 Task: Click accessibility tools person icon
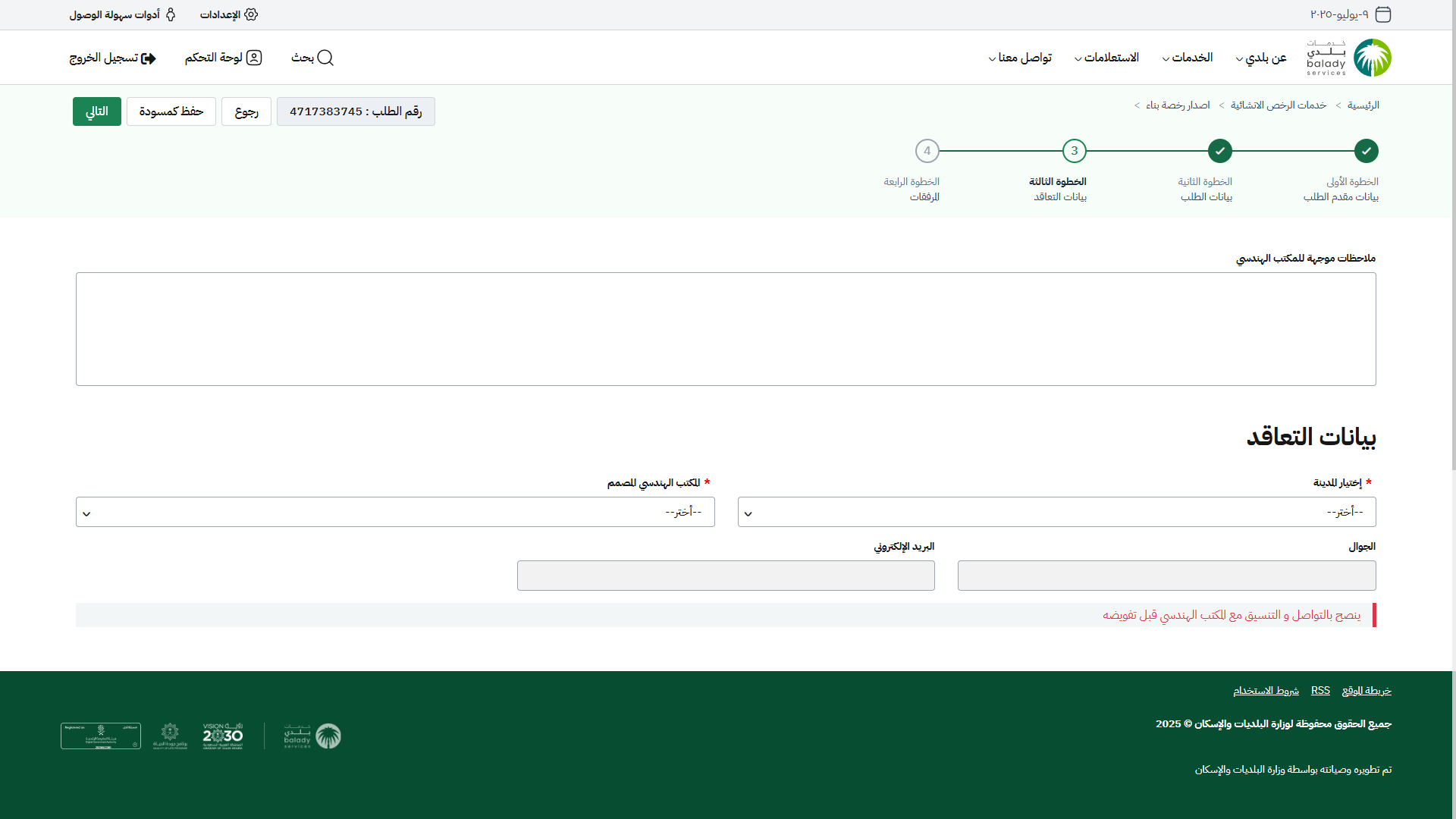click(x=171, y=14)
